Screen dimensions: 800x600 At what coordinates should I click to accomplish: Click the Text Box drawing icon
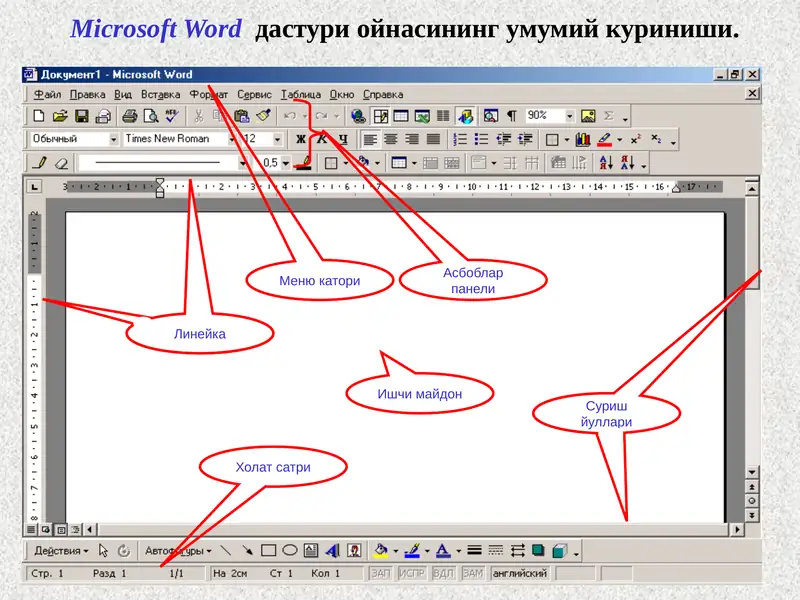pyautogui.click(x=311, y=551)
